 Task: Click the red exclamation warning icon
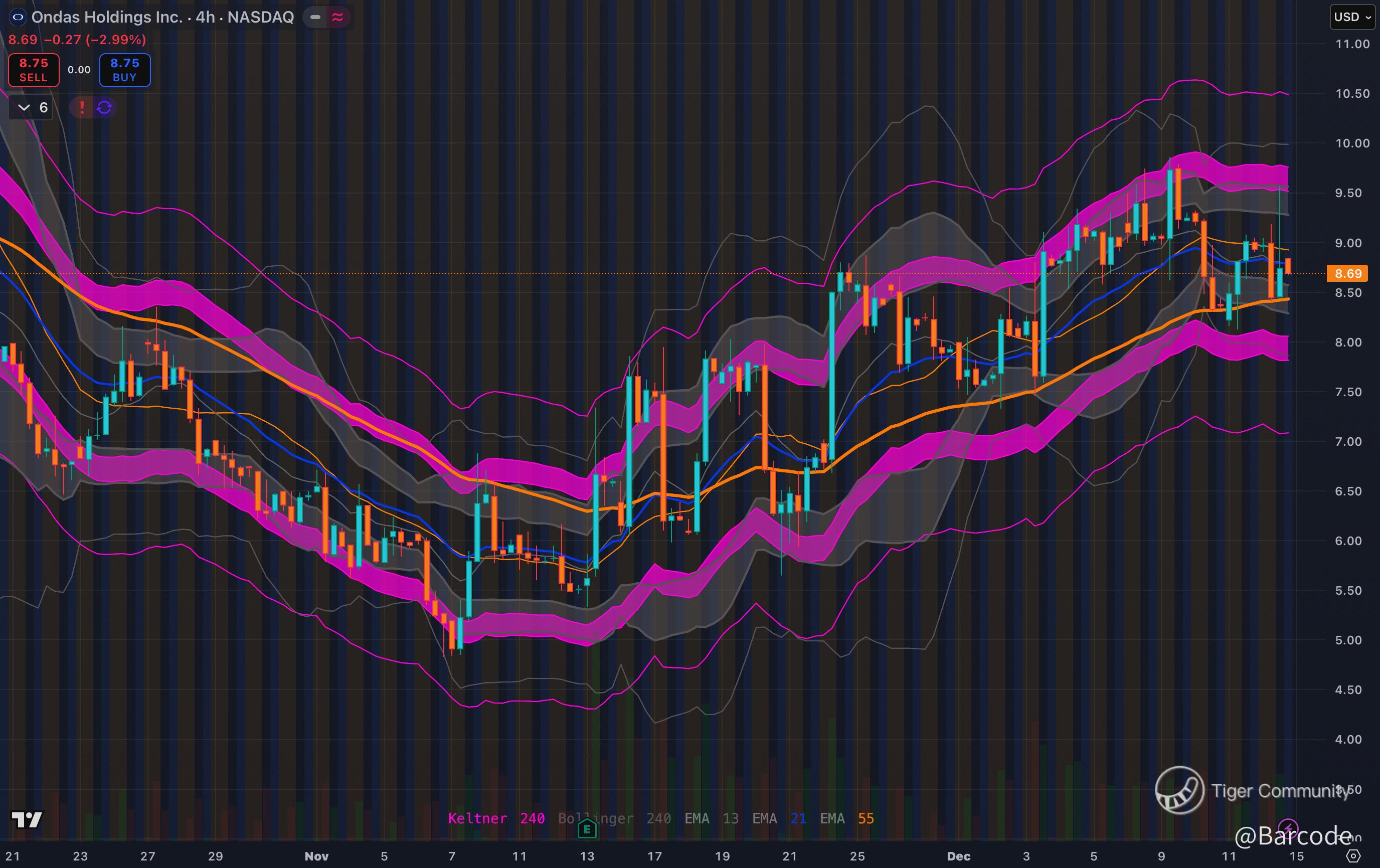(82, 107)
